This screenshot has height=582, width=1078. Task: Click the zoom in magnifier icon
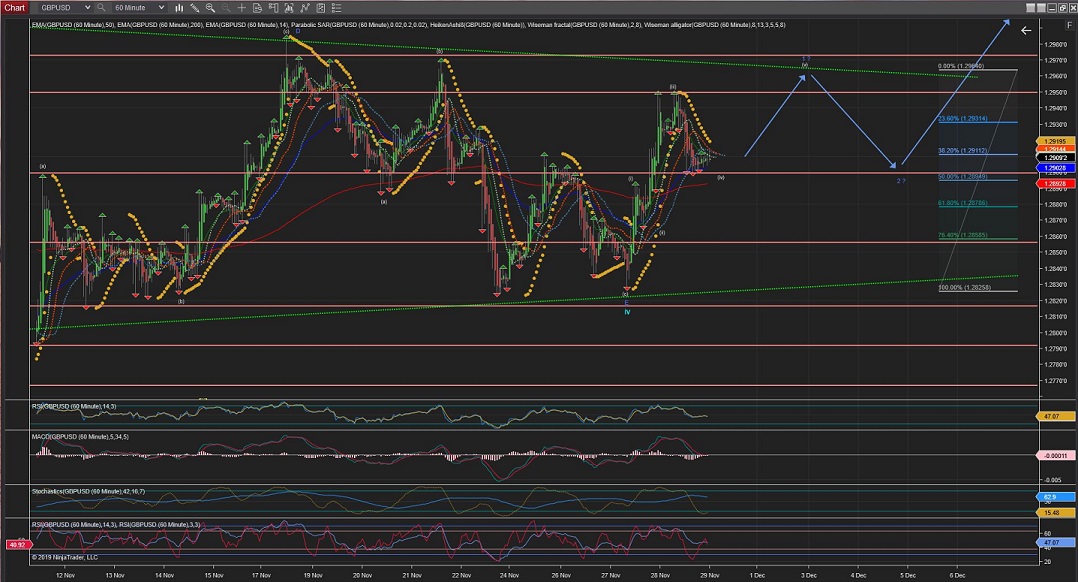coord(210,8)
